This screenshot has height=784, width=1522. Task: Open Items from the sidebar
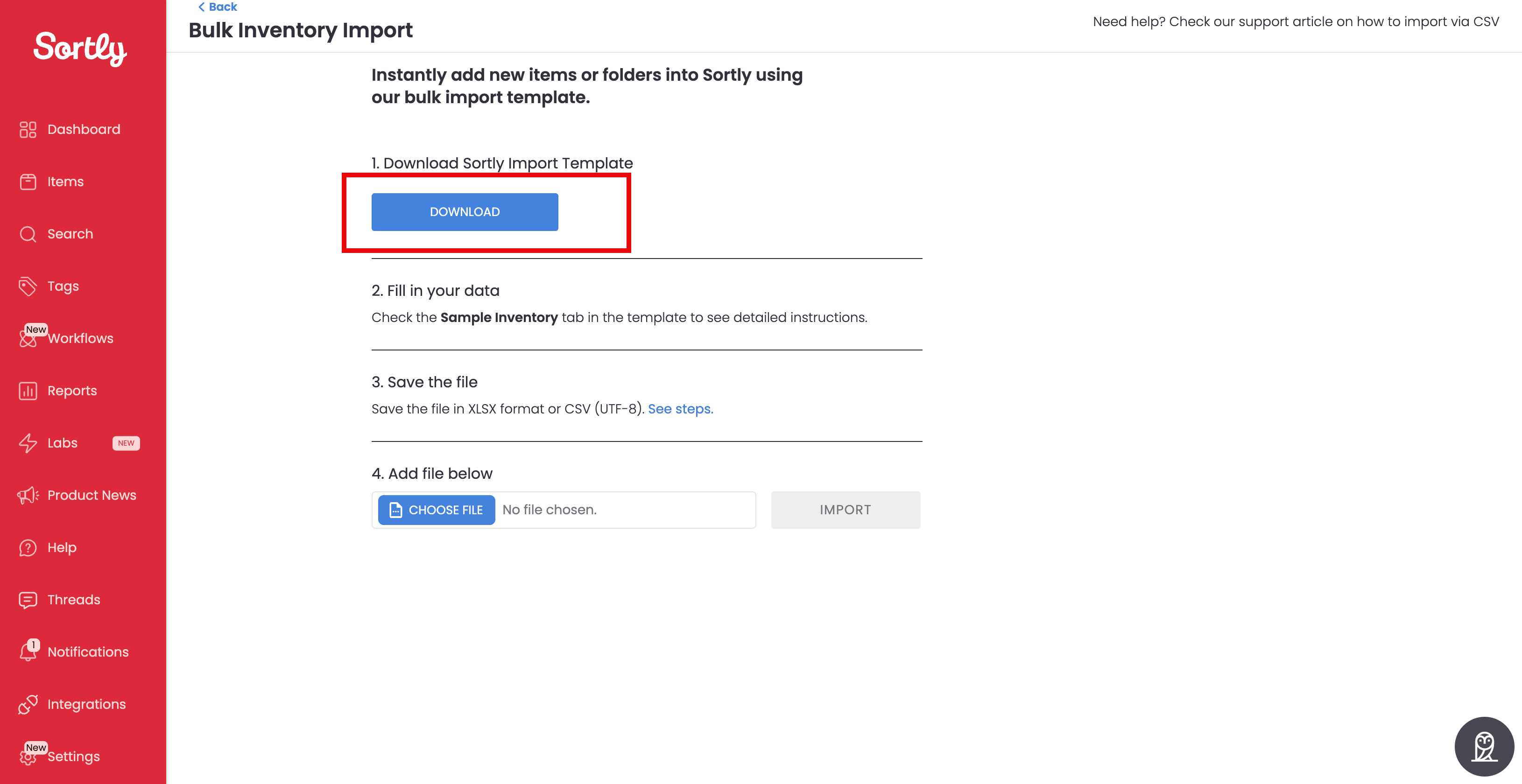[x=65, y=182]
